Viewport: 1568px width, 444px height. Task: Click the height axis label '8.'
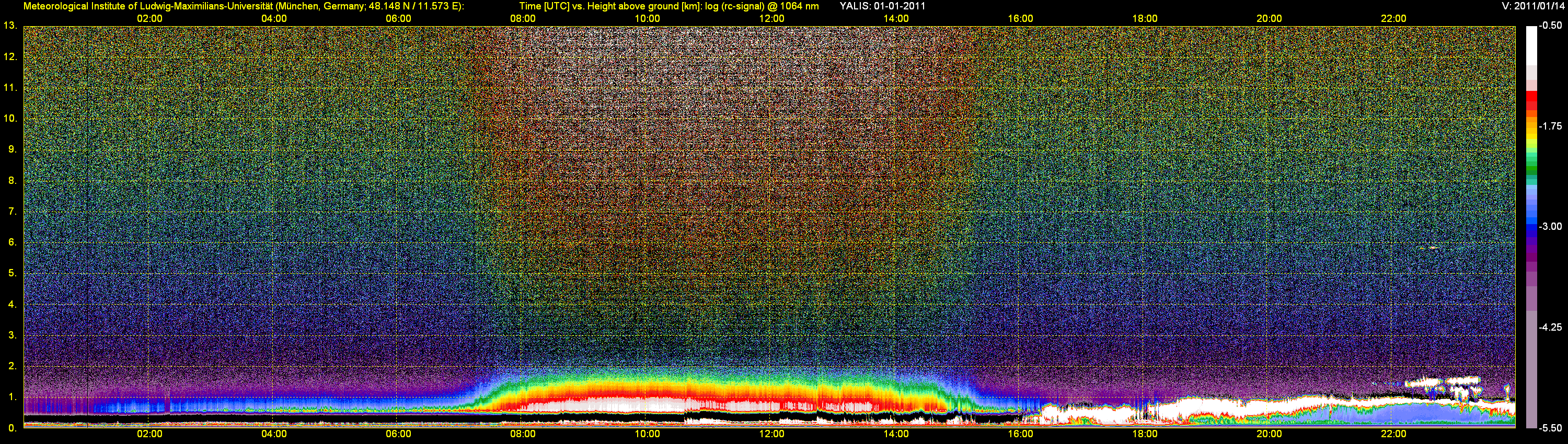(x=13, y=180)
